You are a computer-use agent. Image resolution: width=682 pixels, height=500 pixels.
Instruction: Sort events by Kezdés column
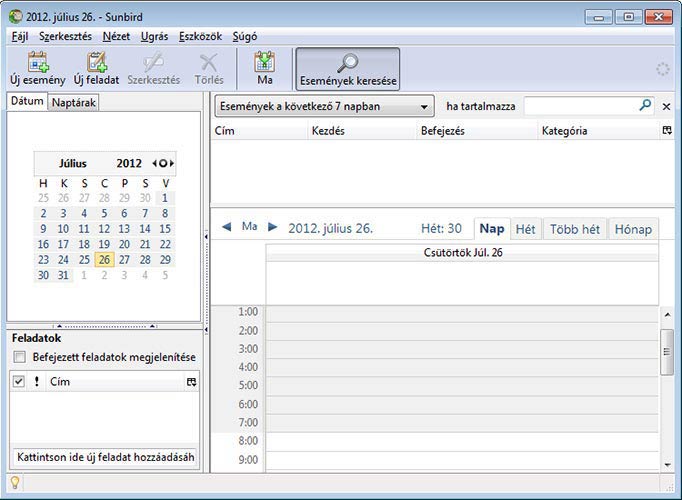click(x=362, y=130)
